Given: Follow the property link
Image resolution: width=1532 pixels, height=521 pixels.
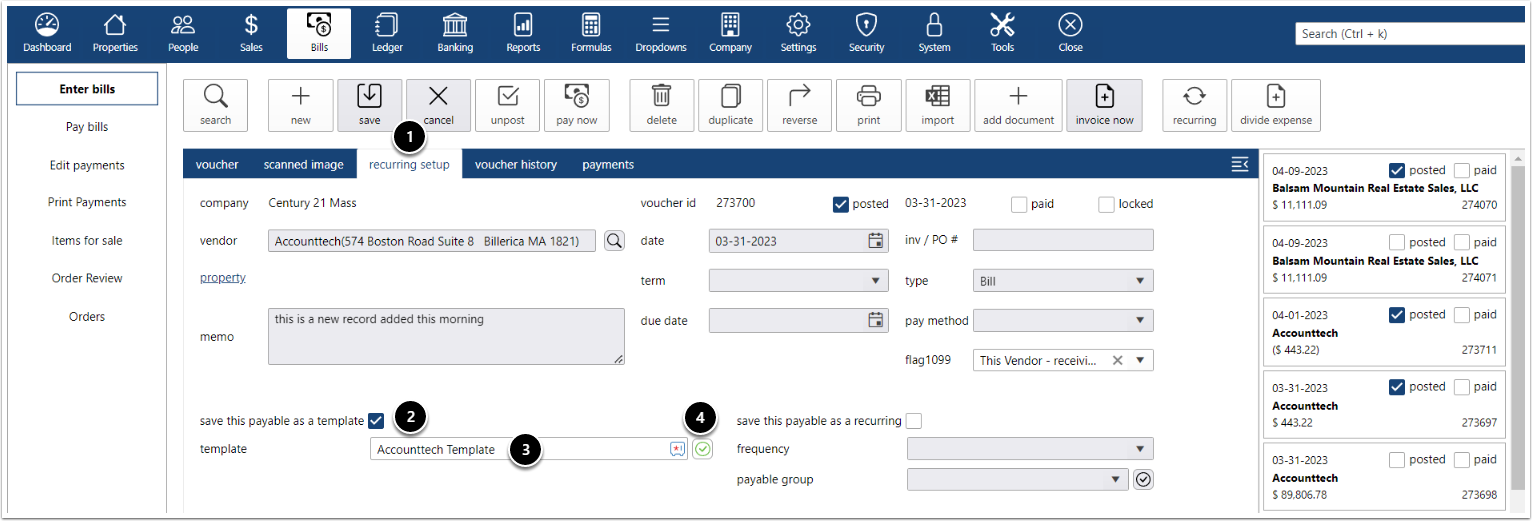Looking at the screenshot, I should [x=222, y=278].
